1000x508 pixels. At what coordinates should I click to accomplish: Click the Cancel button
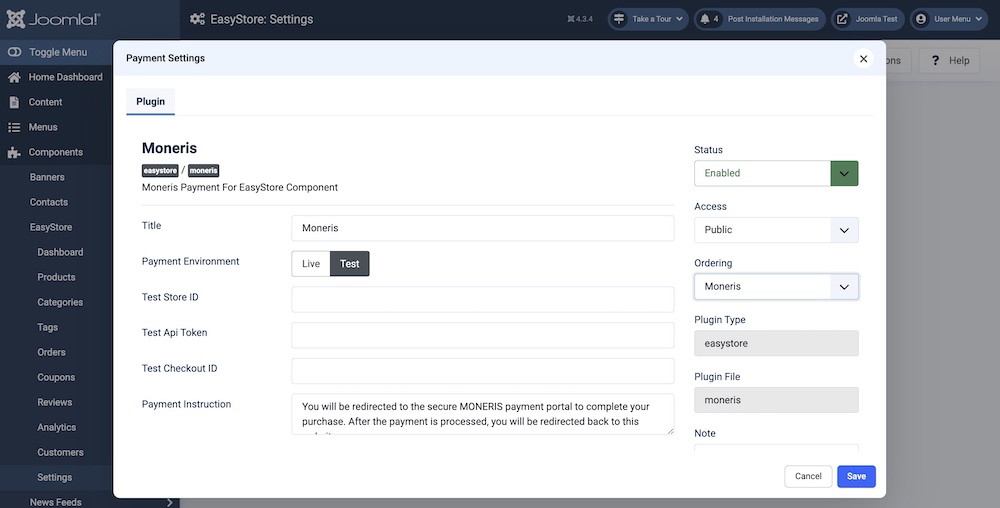[808, 476]
